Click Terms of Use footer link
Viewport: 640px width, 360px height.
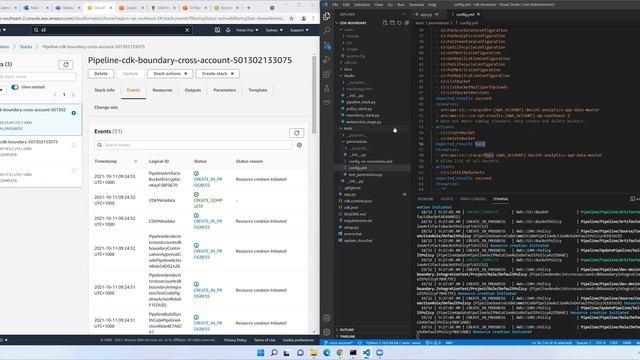click(x=264, y=340)
